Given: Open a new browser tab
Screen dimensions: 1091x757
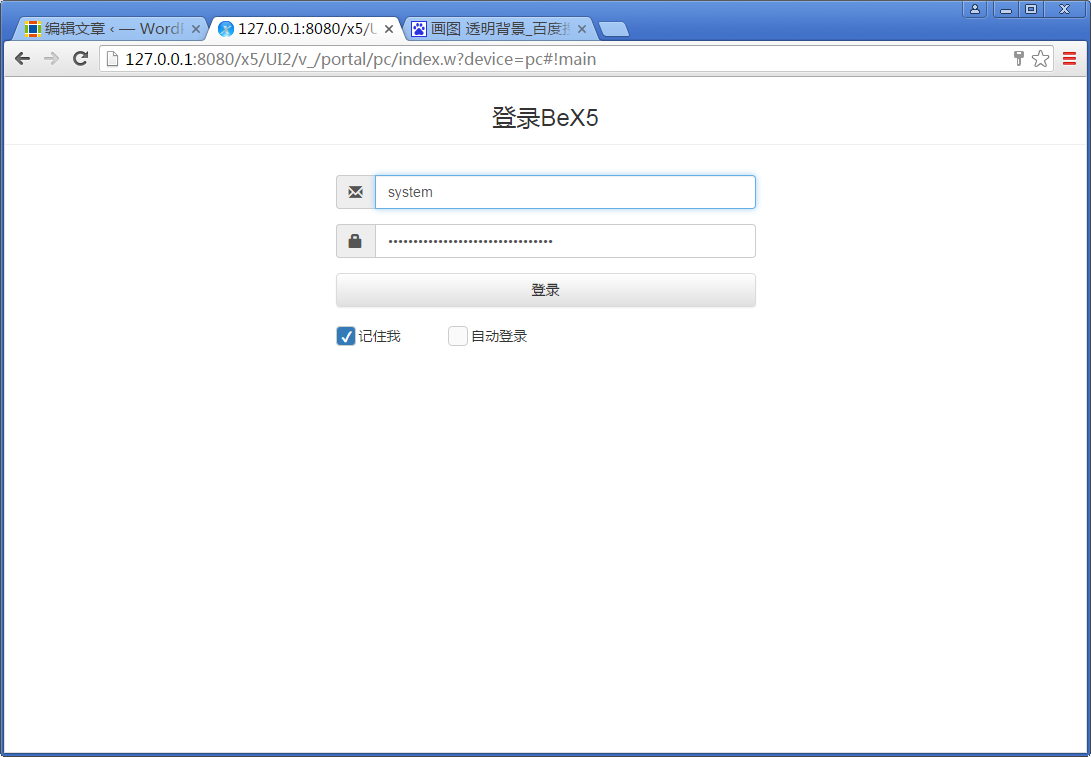Looking at the screenshot, I should pos(613,29).
